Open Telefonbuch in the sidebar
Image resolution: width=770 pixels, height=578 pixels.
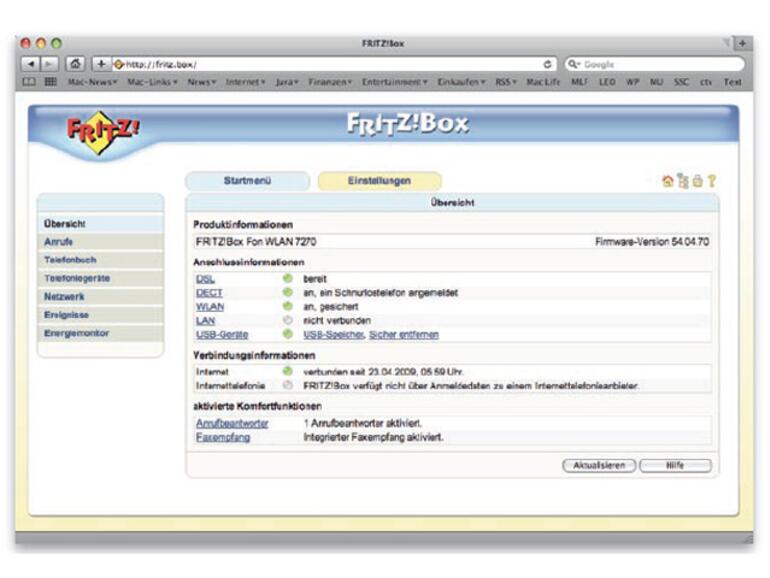tap(101, 260)
